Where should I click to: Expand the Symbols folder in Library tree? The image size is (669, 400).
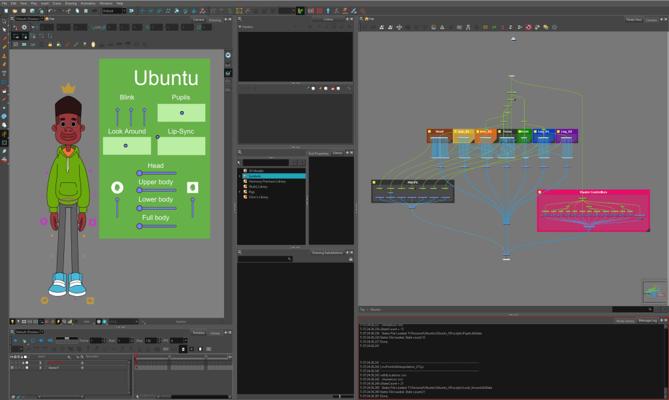click(x=240, y=176)
